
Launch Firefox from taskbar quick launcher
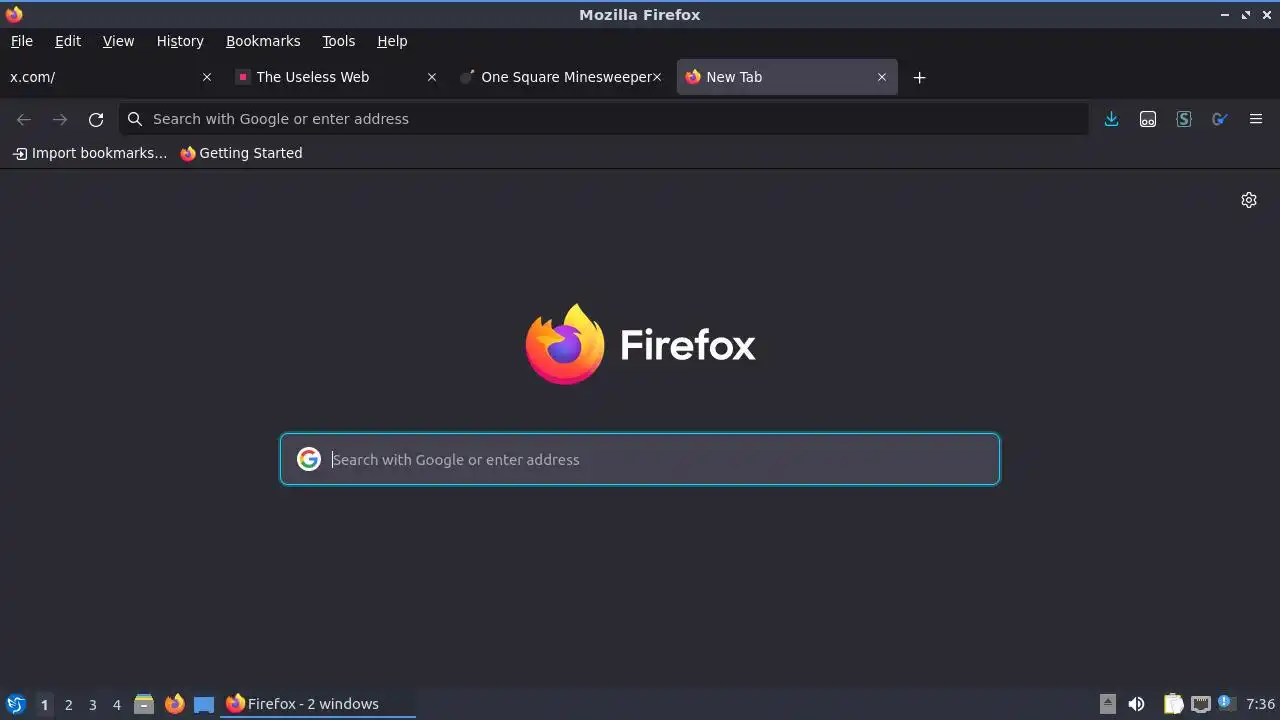pyautogui.click(x=174, y=704)
